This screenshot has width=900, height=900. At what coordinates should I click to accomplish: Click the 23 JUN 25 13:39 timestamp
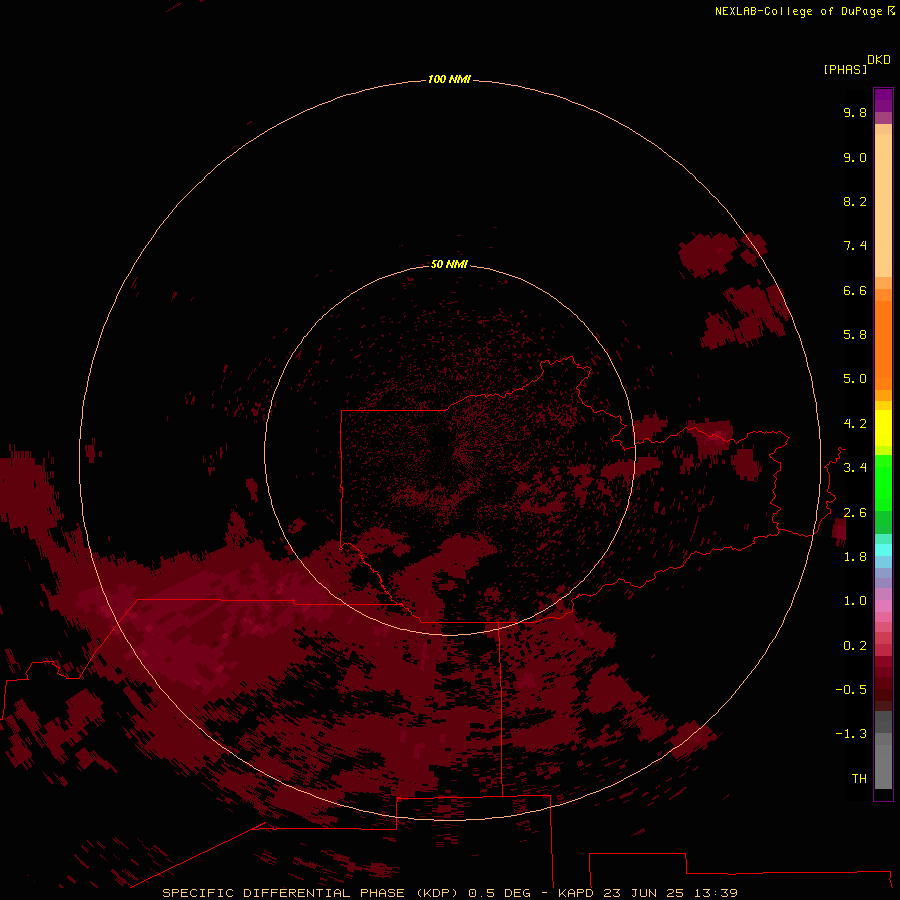tap(670, 893)
